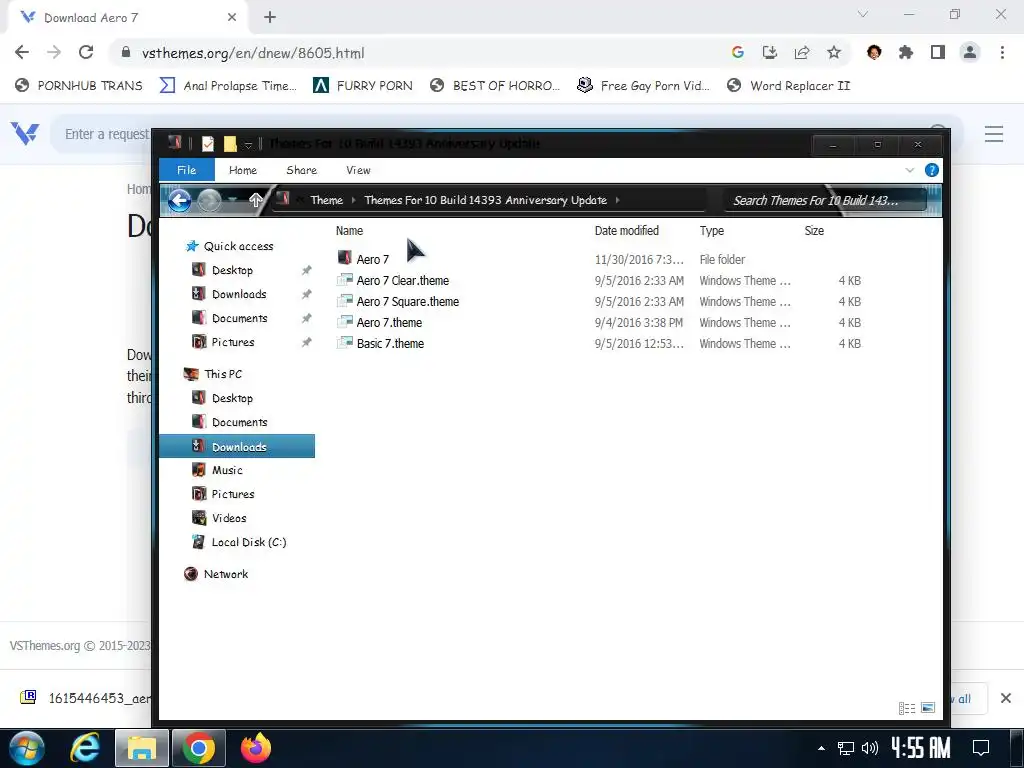Open Firefox from taskbar
This screenshot has width=1024, height=768.
255,748
